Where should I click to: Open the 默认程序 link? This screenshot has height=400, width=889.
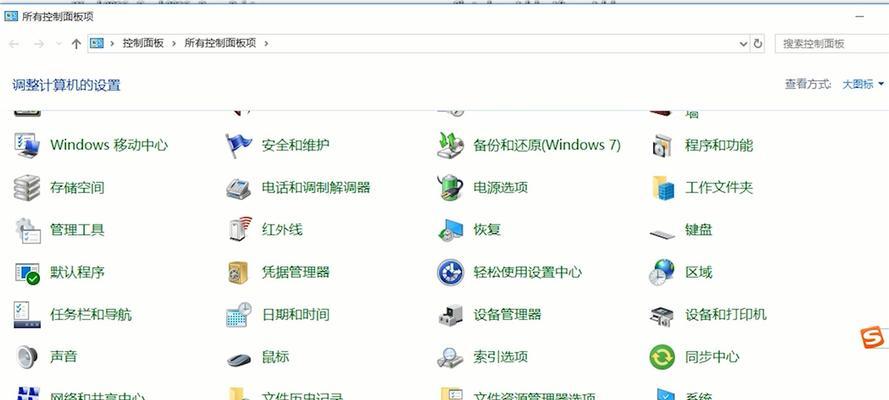tap(77, 273)
